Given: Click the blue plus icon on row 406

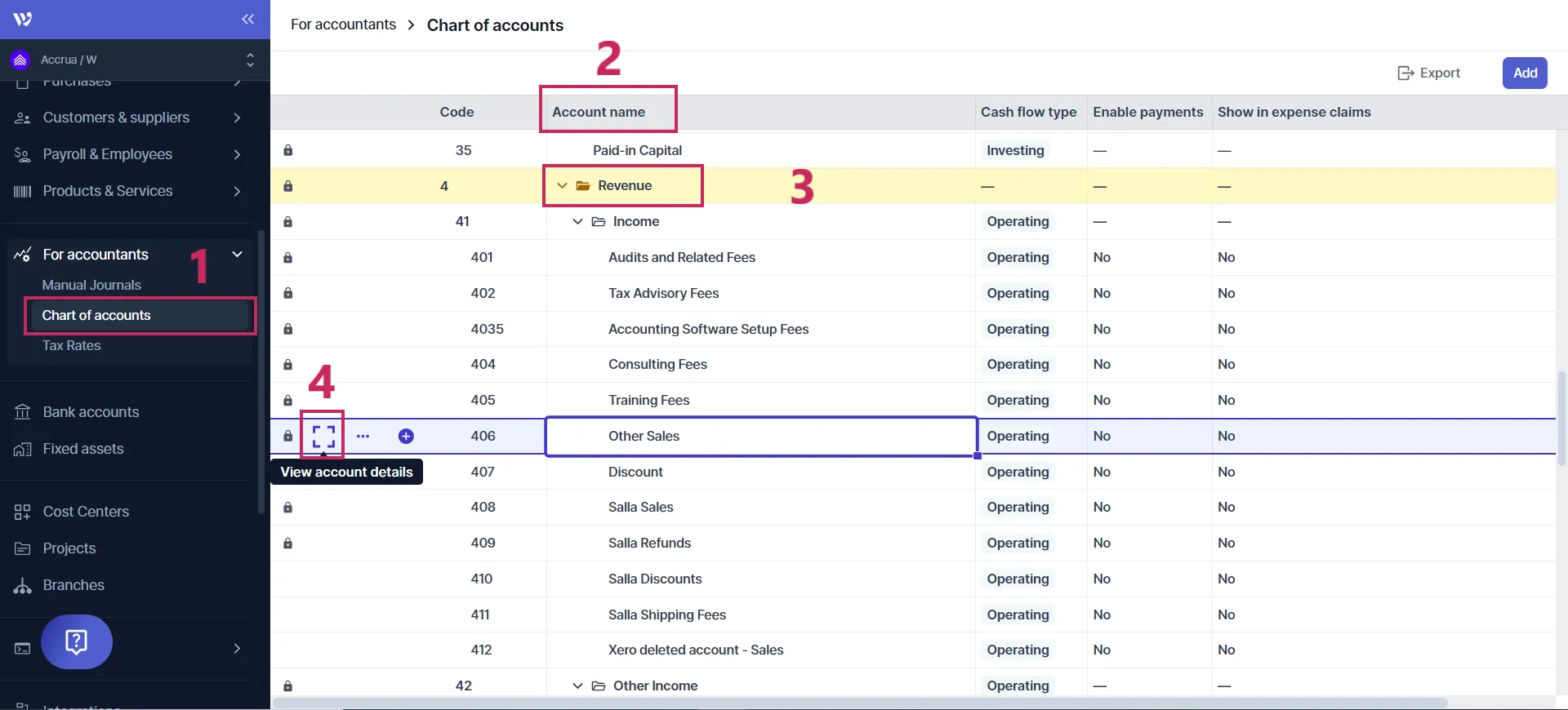Looking at the screenshot, I should pos(406,437).
